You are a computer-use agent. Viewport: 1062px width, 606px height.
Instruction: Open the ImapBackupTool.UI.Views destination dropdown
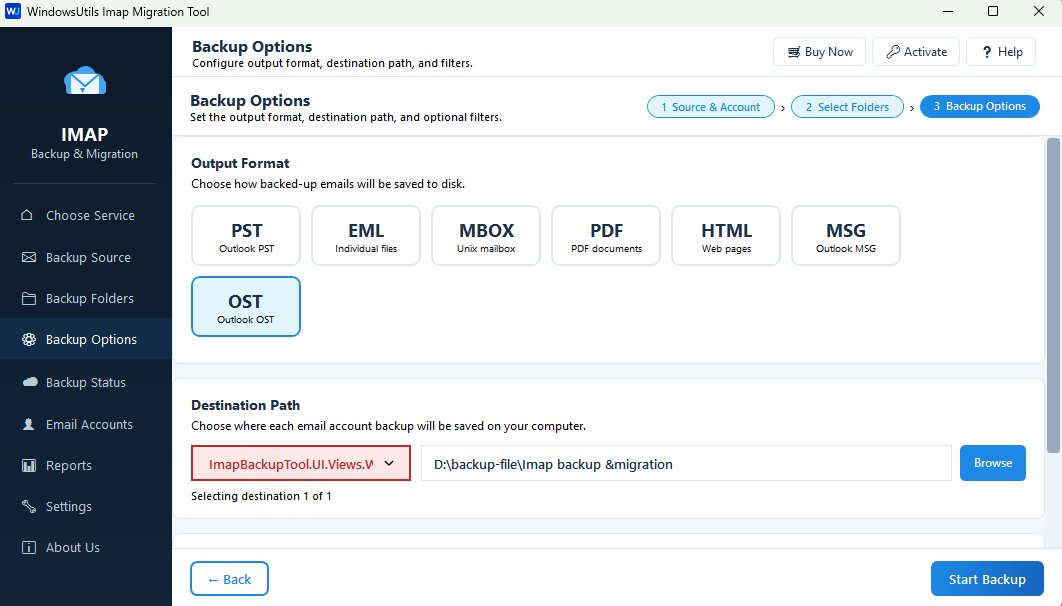301,463
